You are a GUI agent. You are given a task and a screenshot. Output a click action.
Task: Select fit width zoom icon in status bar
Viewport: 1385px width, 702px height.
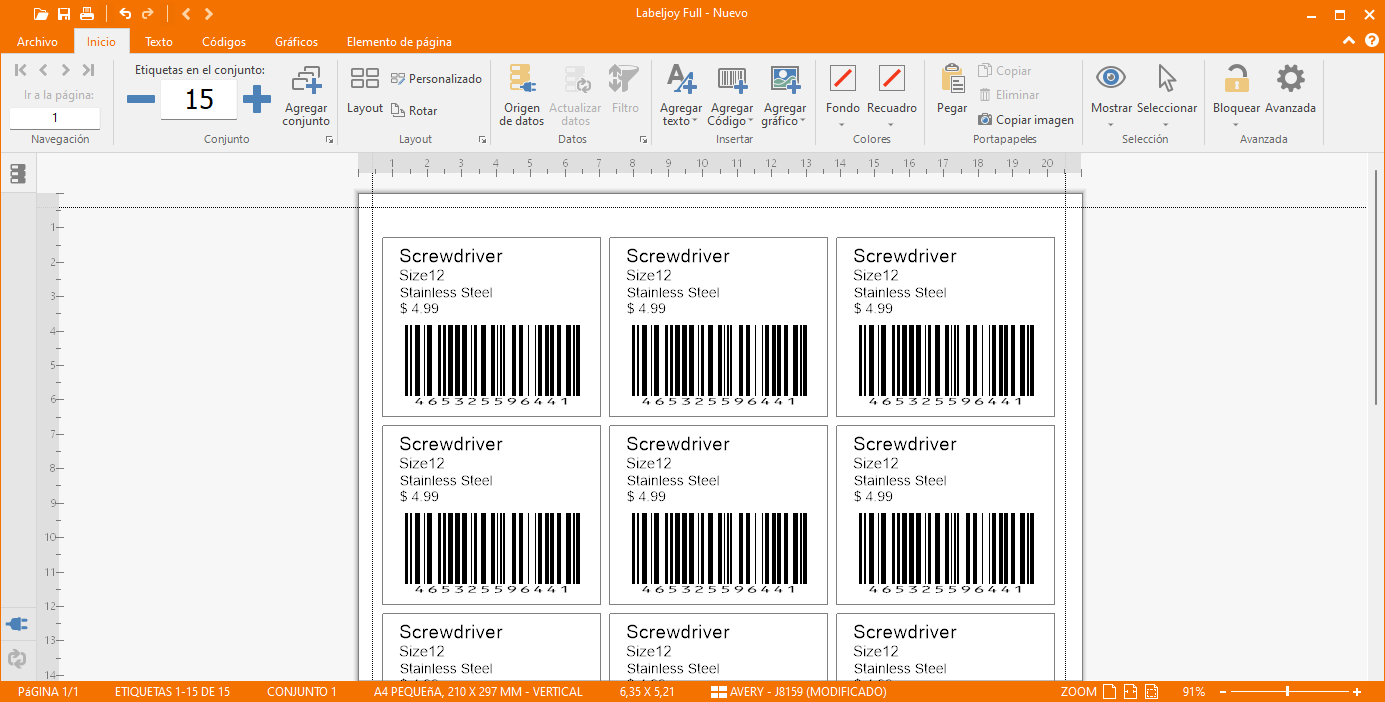[x=1130, y=692]
